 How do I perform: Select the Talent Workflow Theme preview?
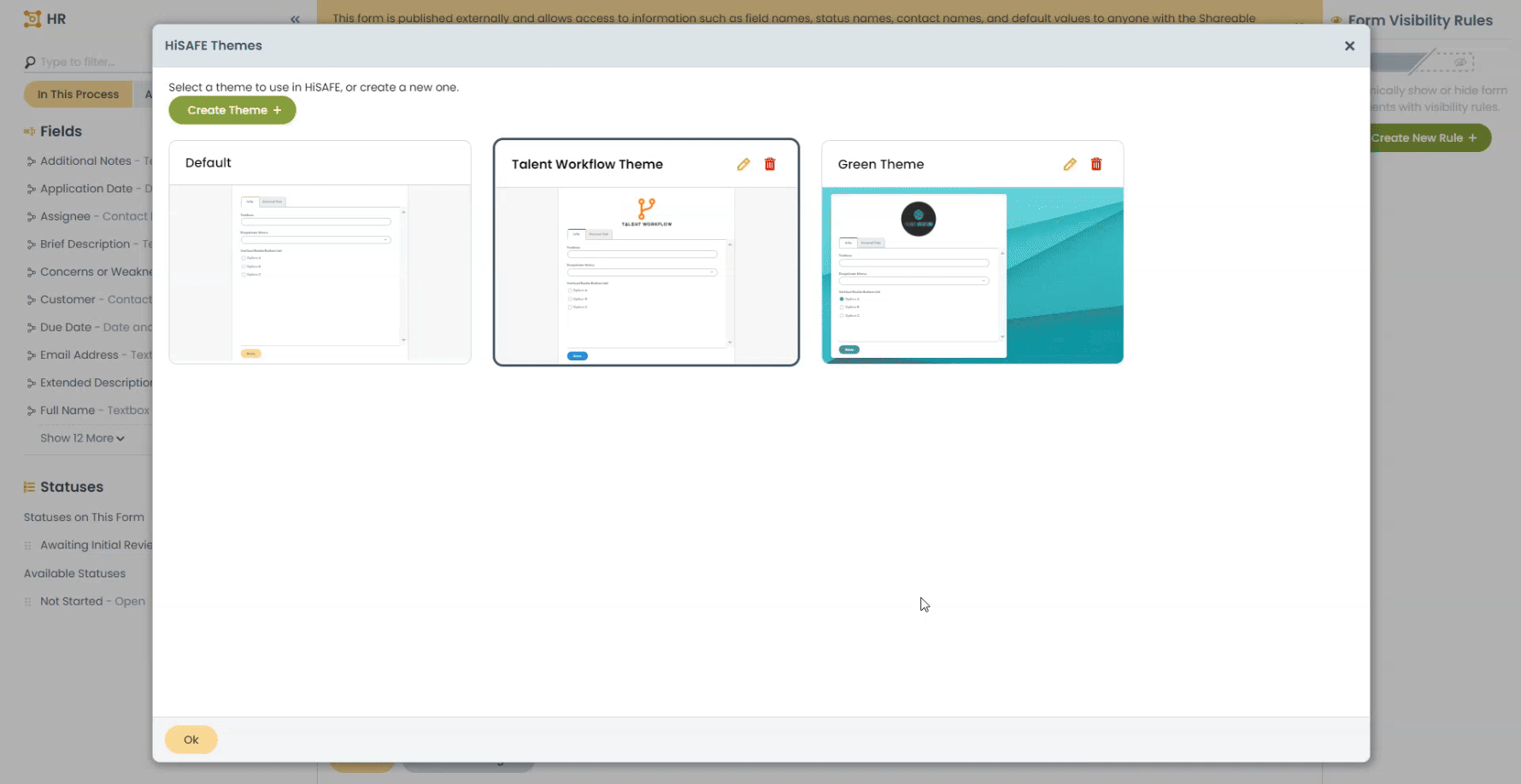(646, 275)
